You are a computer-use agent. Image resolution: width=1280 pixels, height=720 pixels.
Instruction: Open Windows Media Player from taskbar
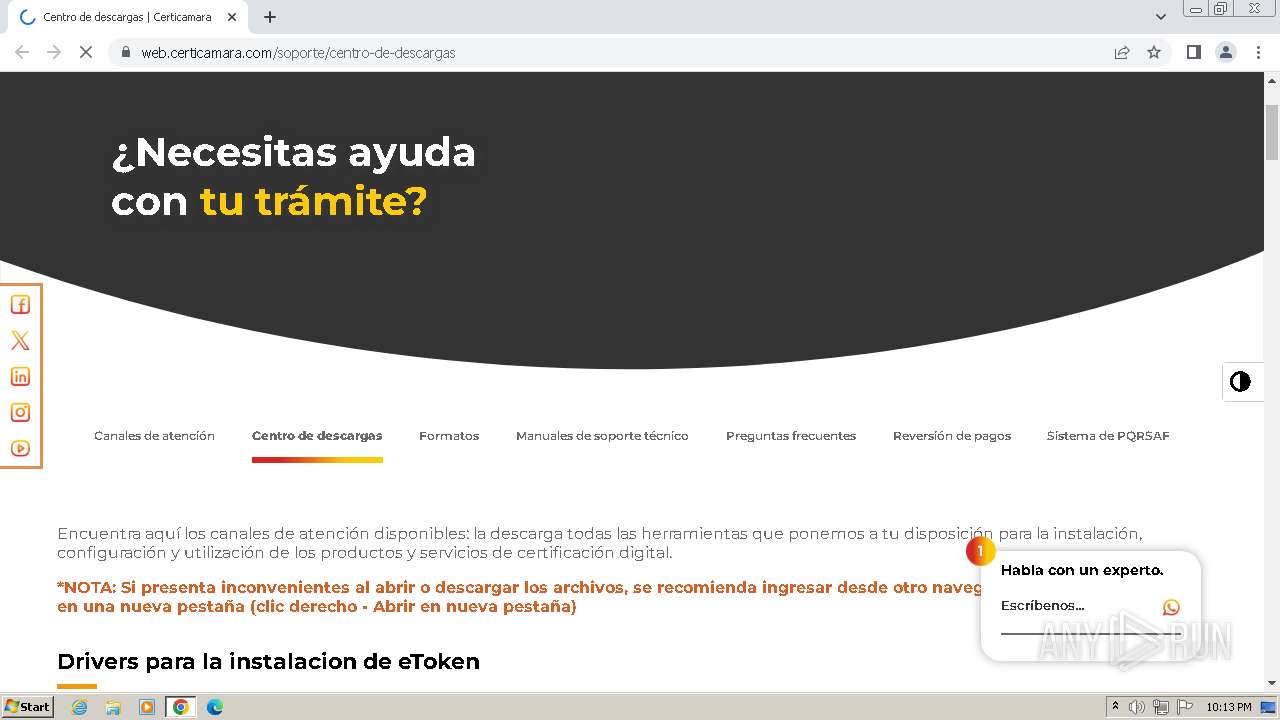click(x=147, y=707)
